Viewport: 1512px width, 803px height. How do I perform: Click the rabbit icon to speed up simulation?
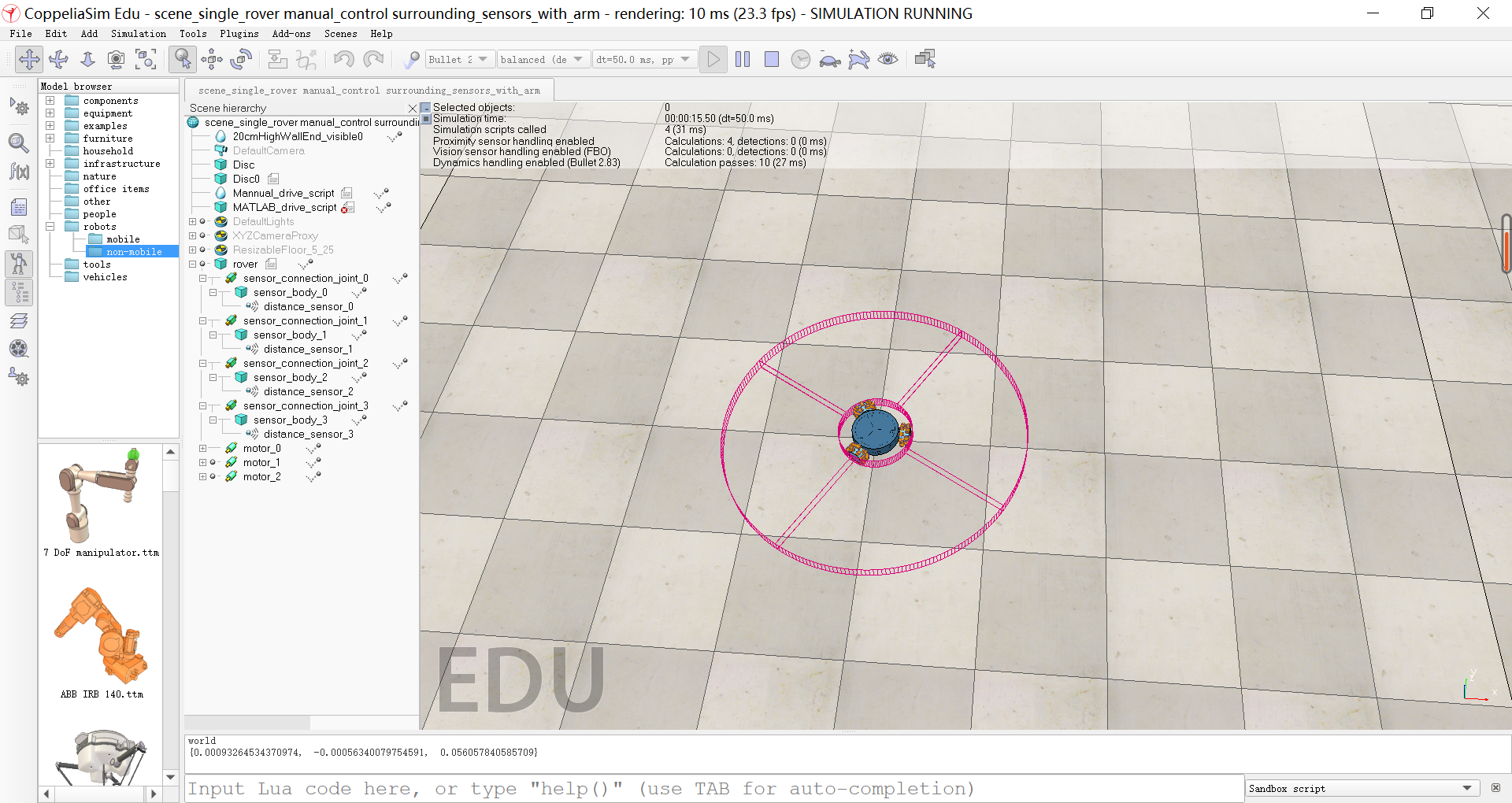click(859, 59)
